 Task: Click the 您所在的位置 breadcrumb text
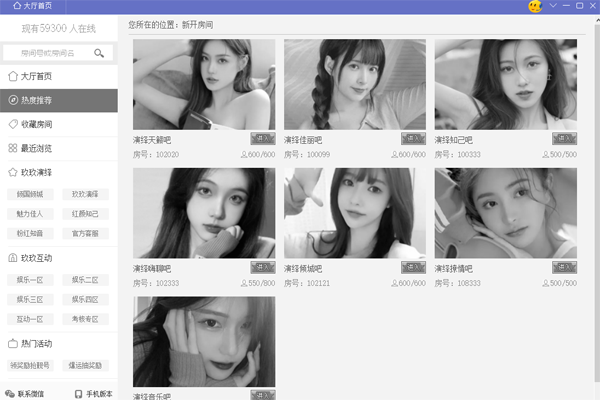click(171, 25)
